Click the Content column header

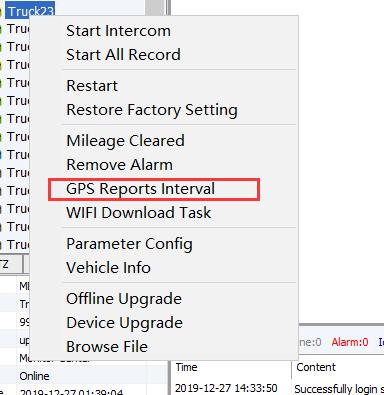click(x=316, y=367)
